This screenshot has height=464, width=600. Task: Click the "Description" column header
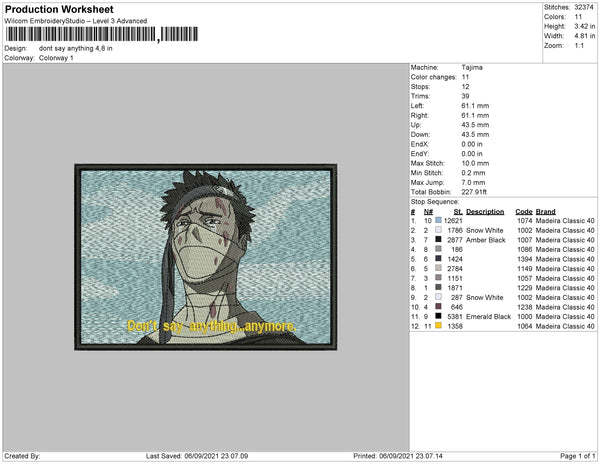click(485, 212)
